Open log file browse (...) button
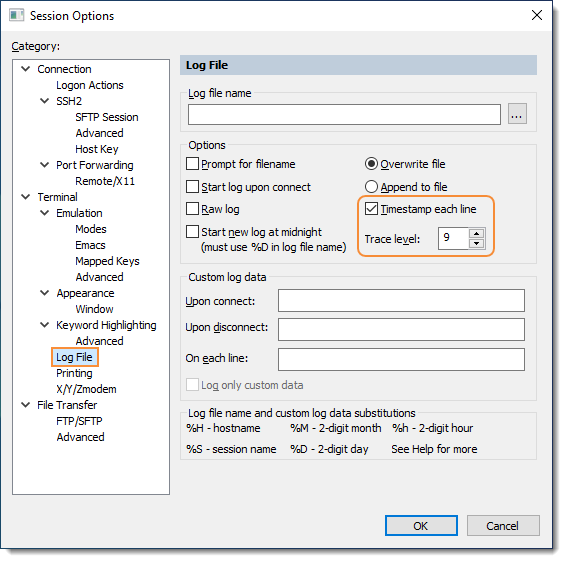This screenshot has width=565, height=561. point(517,114)
